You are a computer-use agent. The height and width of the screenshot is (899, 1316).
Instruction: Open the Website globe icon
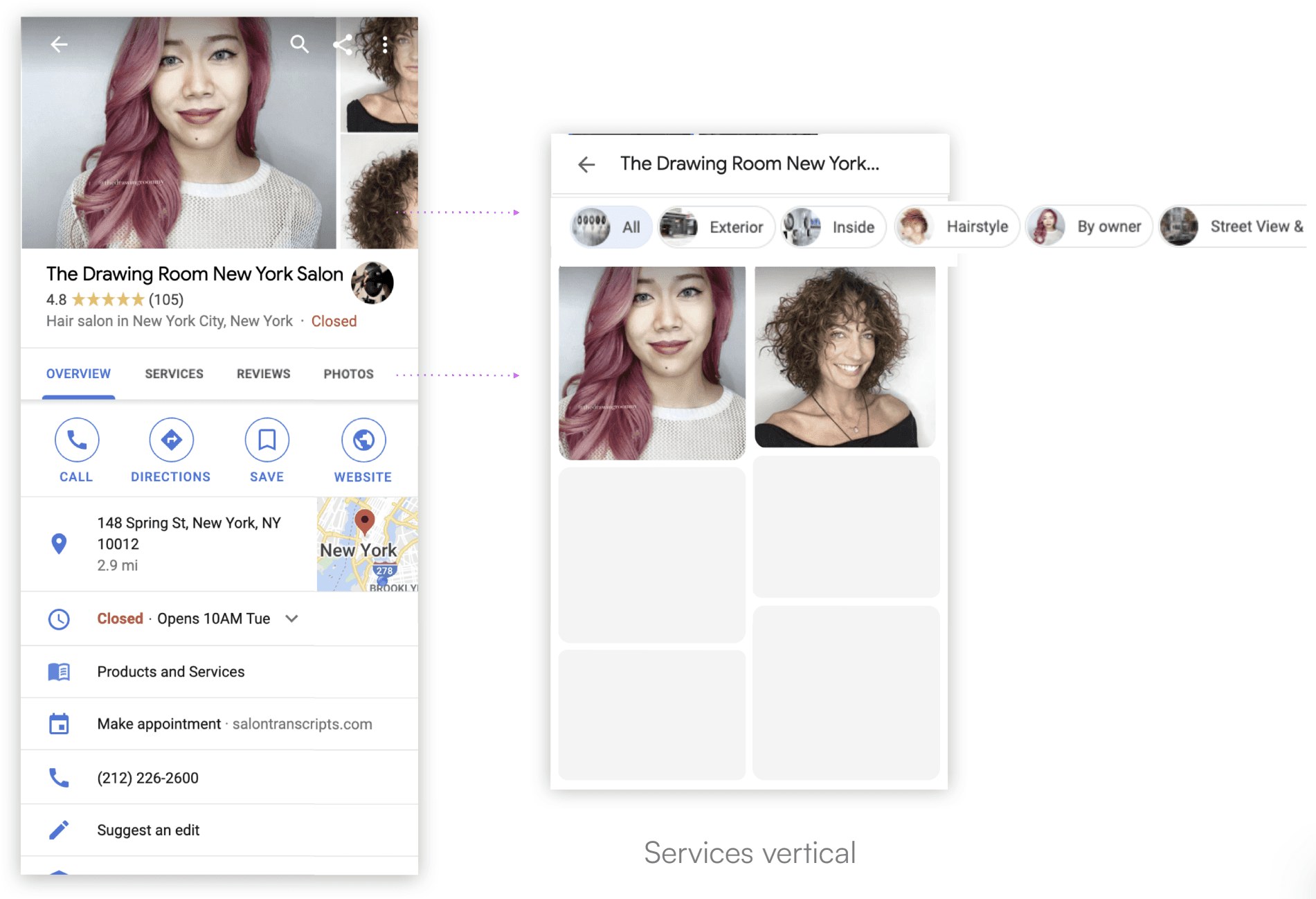363,440
